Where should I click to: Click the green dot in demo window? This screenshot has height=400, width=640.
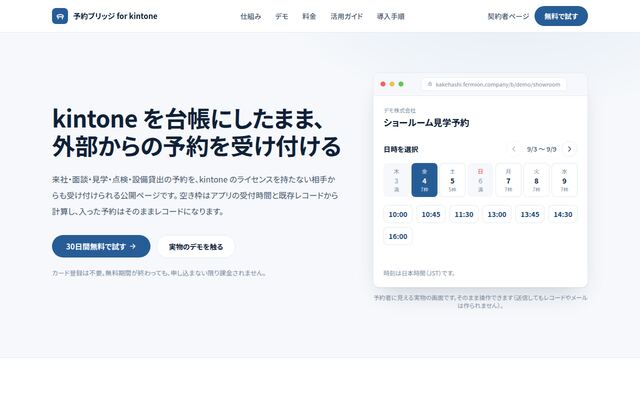tap(401, 84)
